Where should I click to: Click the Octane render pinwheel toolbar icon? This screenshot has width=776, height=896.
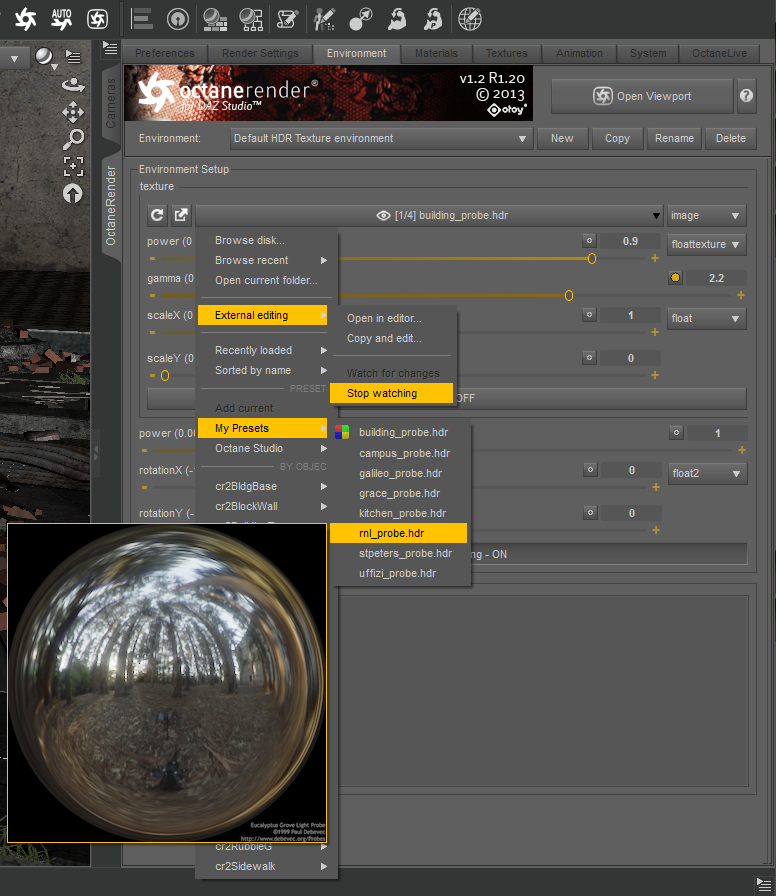[x=26, y=19]
